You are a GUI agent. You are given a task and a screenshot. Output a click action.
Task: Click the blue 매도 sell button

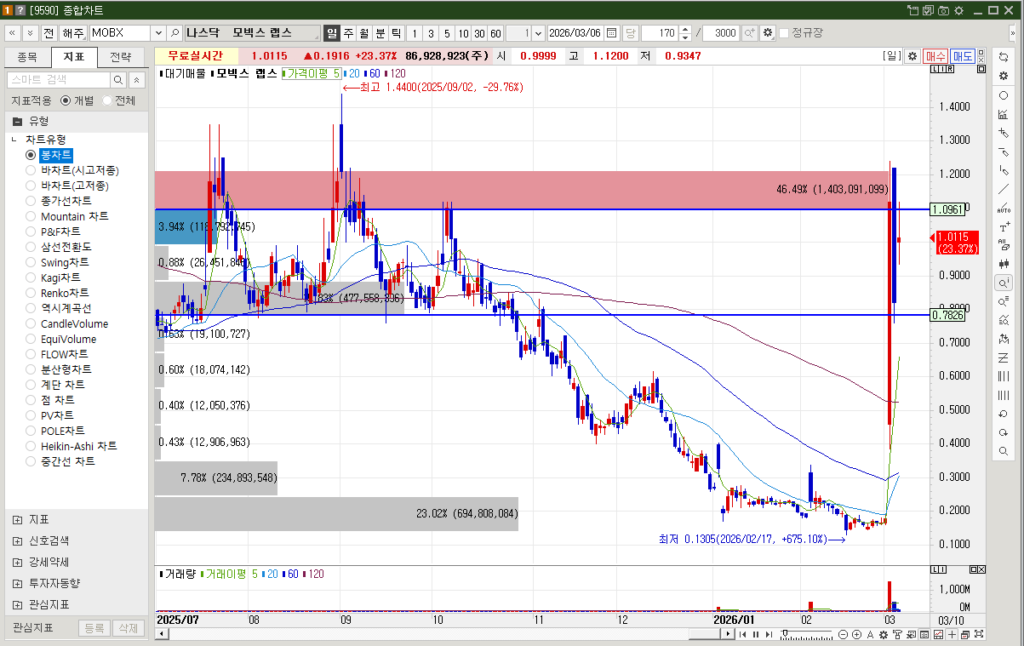(962, 56)
